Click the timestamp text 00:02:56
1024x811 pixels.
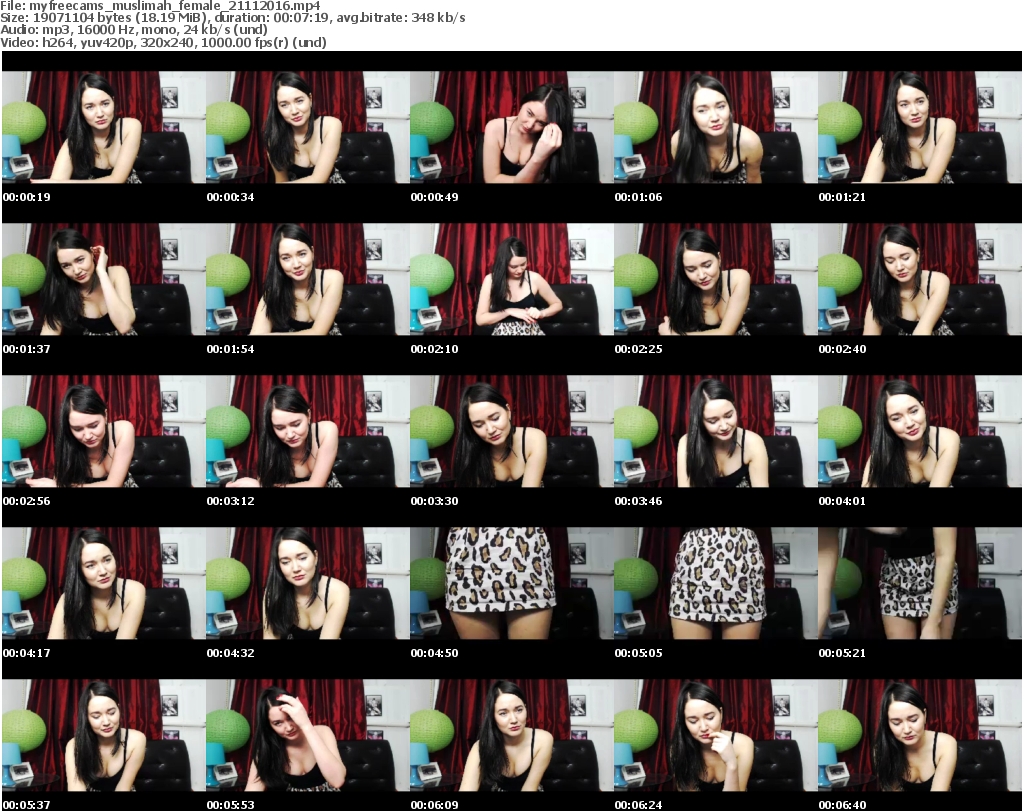[26, 501]
